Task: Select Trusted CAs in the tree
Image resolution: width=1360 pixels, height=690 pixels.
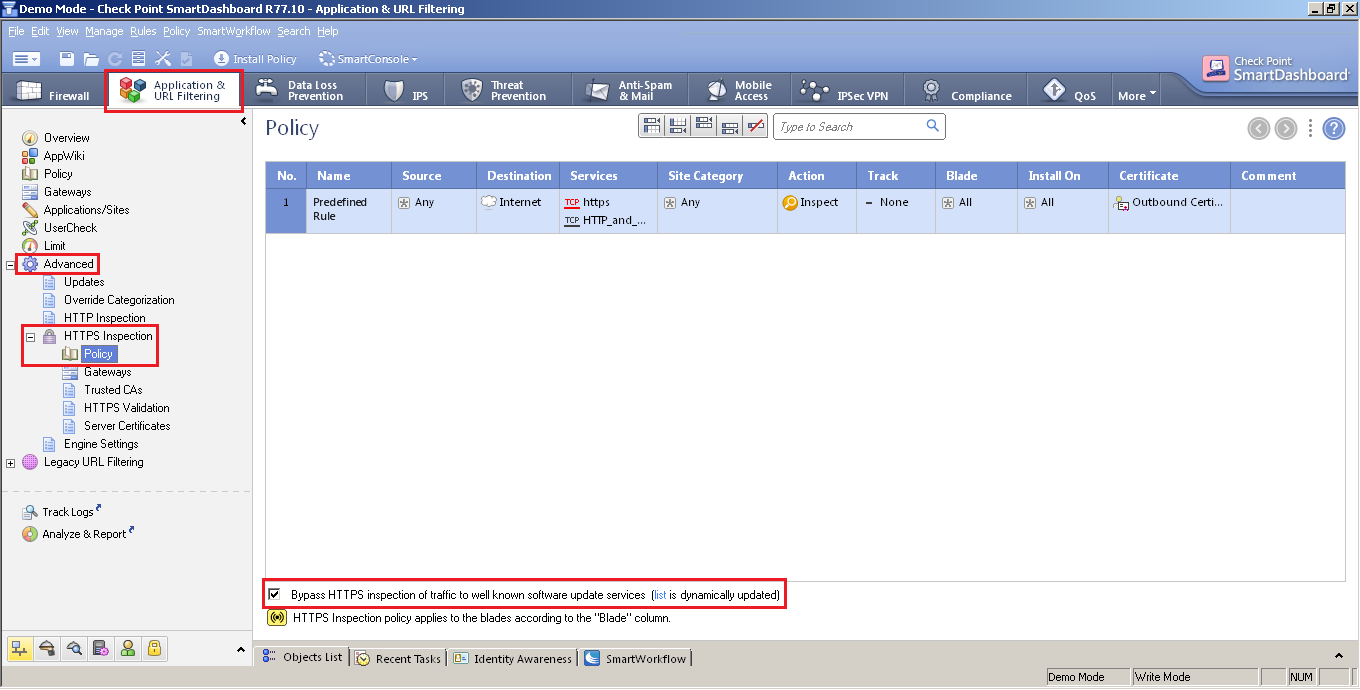Action: pyautogui.click(x=113, y=390)
